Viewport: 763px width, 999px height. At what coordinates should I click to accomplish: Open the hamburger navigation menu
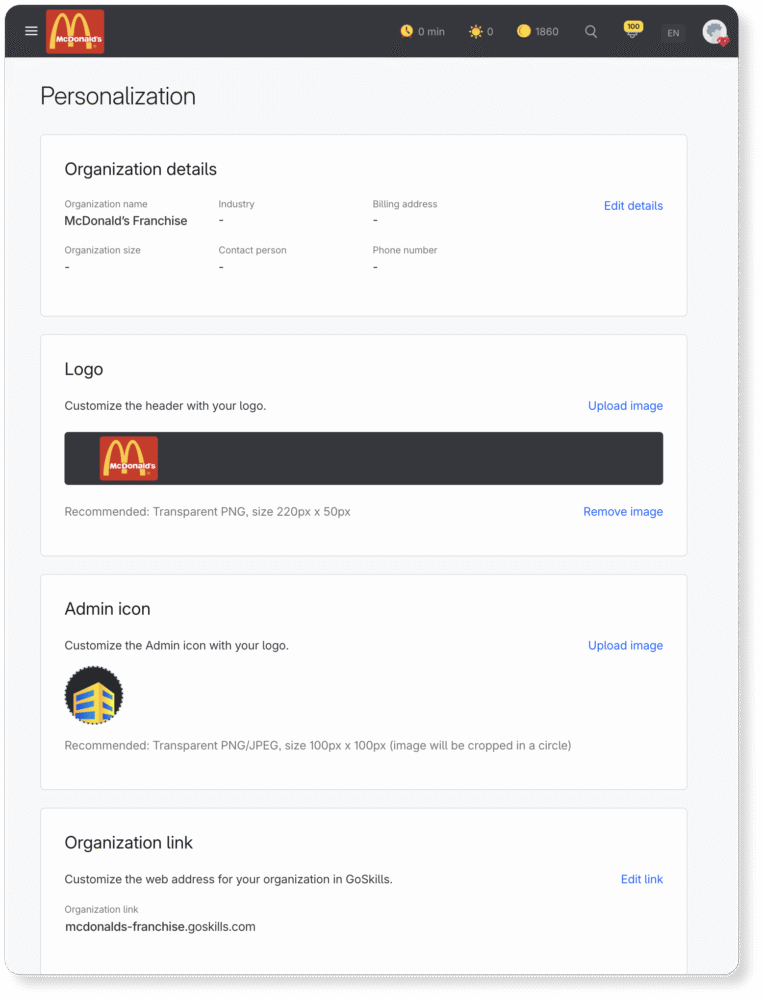(31, 31)
